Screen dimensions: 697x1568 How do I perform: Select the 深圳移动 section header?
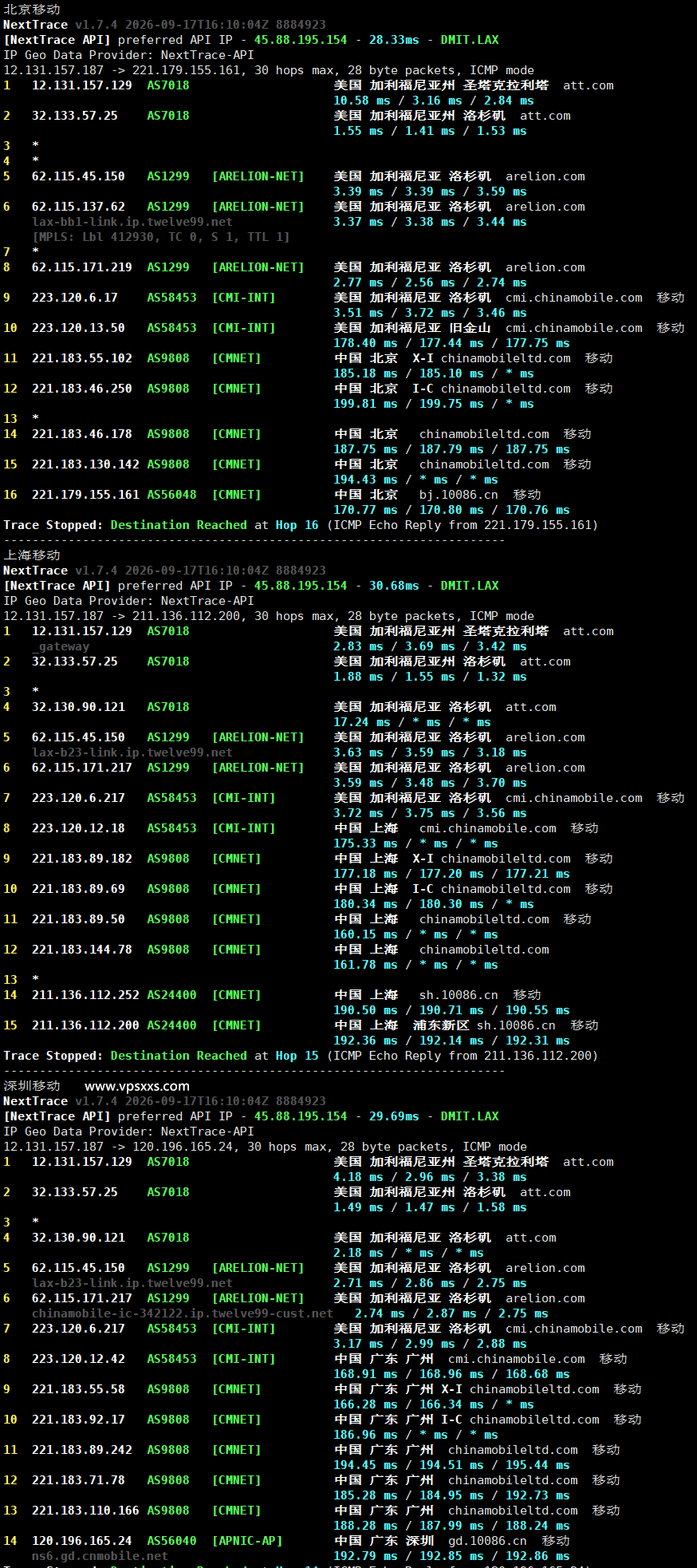point(32,1085)
